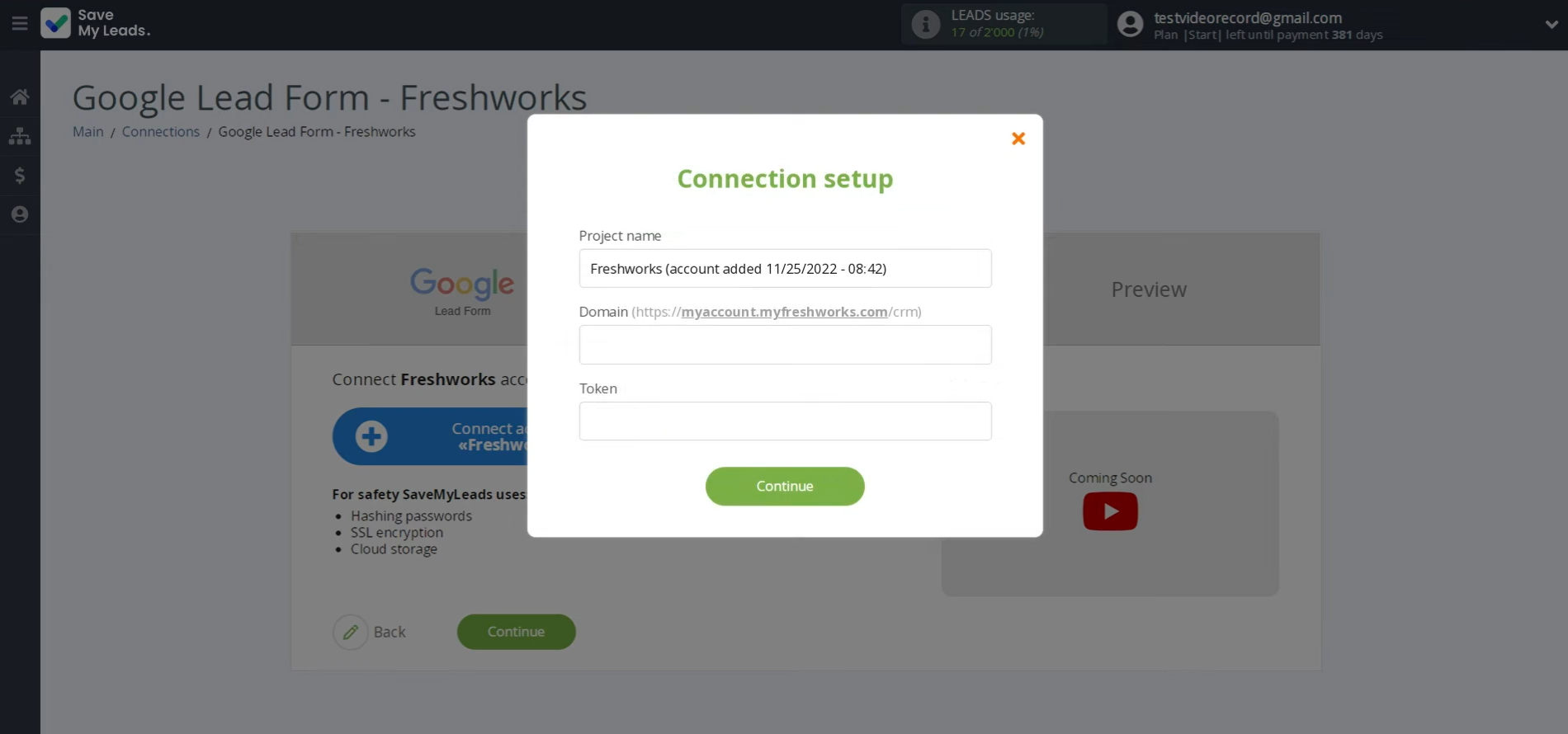Click the Connection setup heading
The height and width of the screenshot is (734, 1568).
coord(785,179)
